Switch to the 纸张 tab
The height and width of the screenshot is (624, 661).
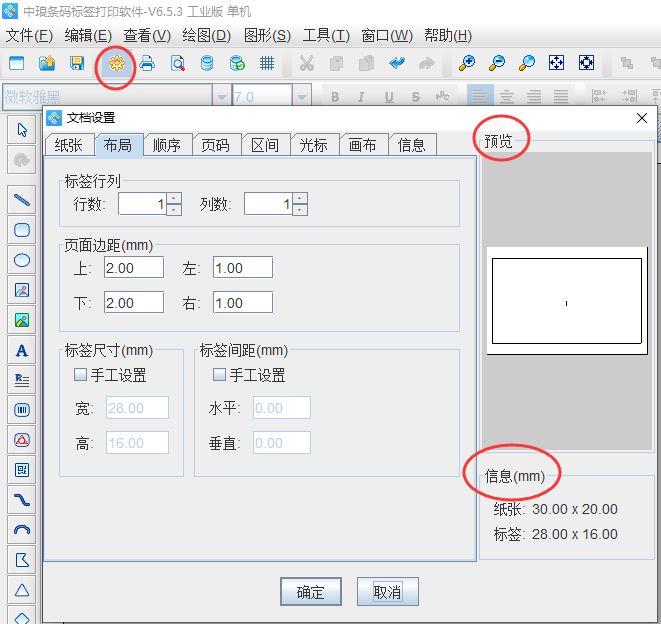[69, 145]
